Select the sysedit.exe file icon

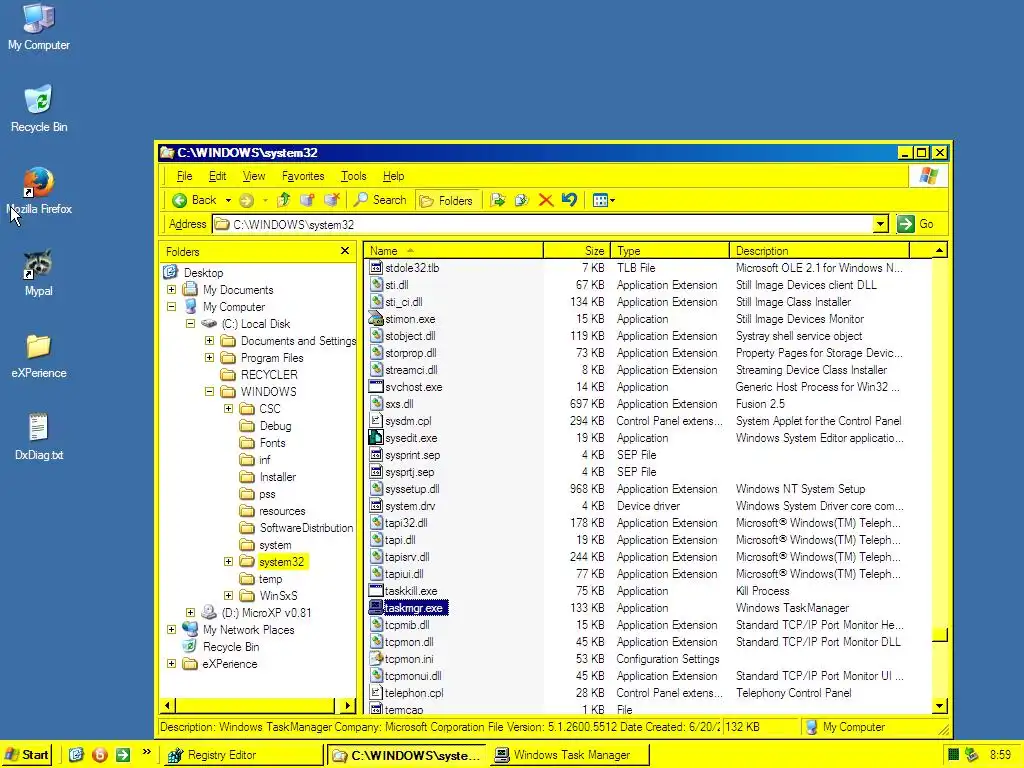(x=376, y=438)
